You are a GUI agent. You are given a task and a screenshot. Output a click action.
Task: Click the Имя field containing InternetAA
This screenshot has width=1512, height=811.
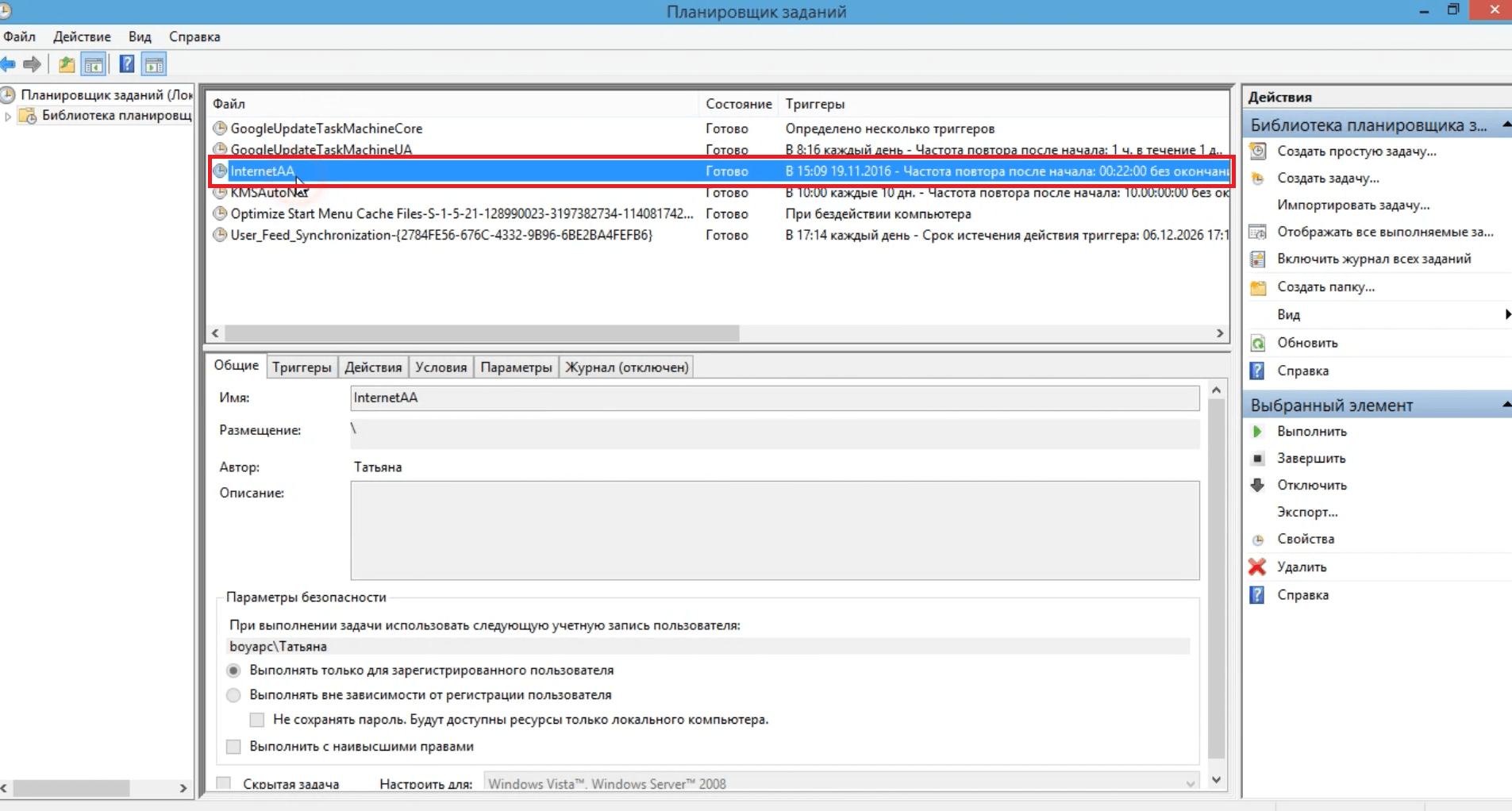[775, 398]
